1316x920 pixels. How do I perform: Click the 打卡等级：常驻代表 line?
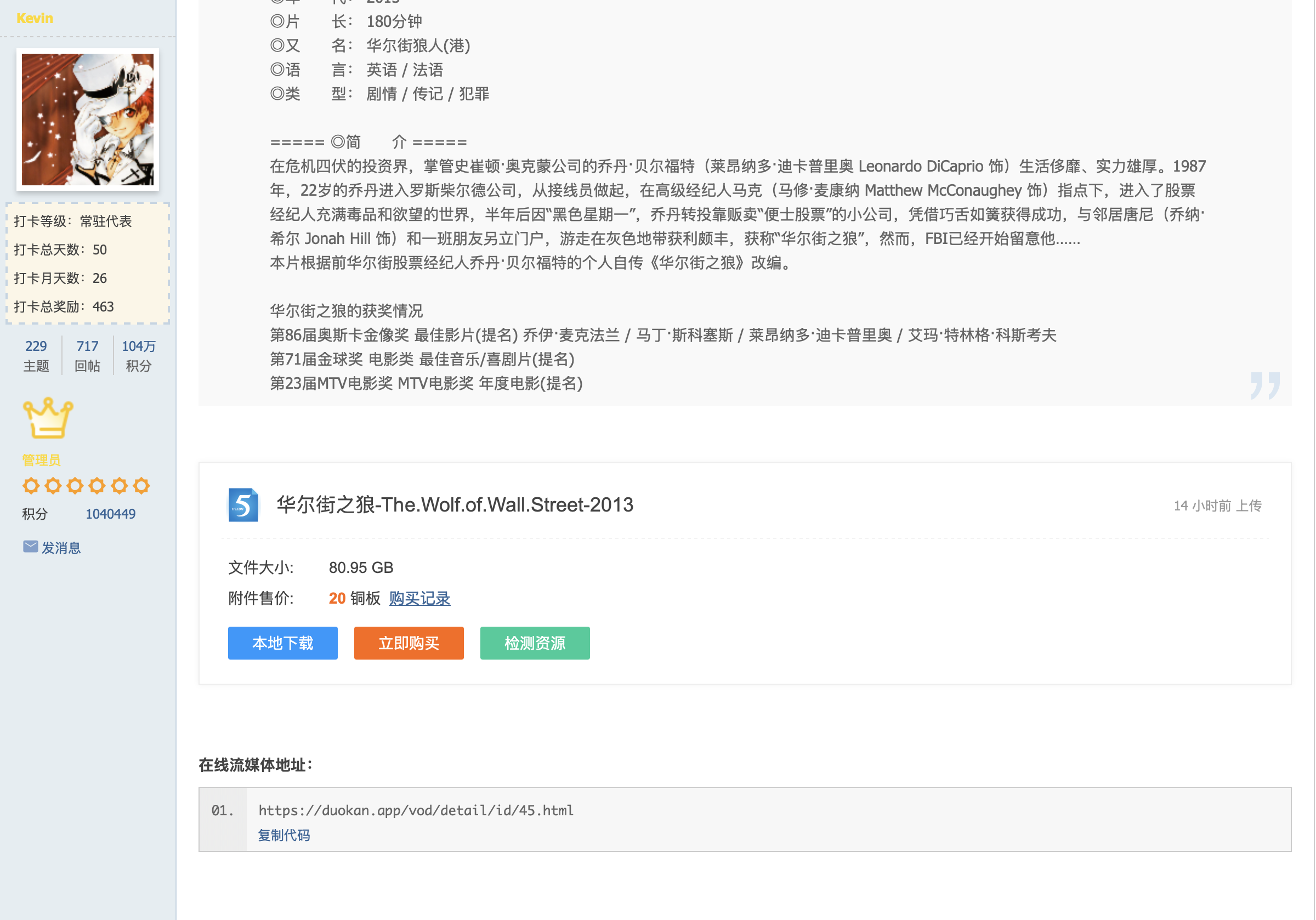(x=73, y=222)
